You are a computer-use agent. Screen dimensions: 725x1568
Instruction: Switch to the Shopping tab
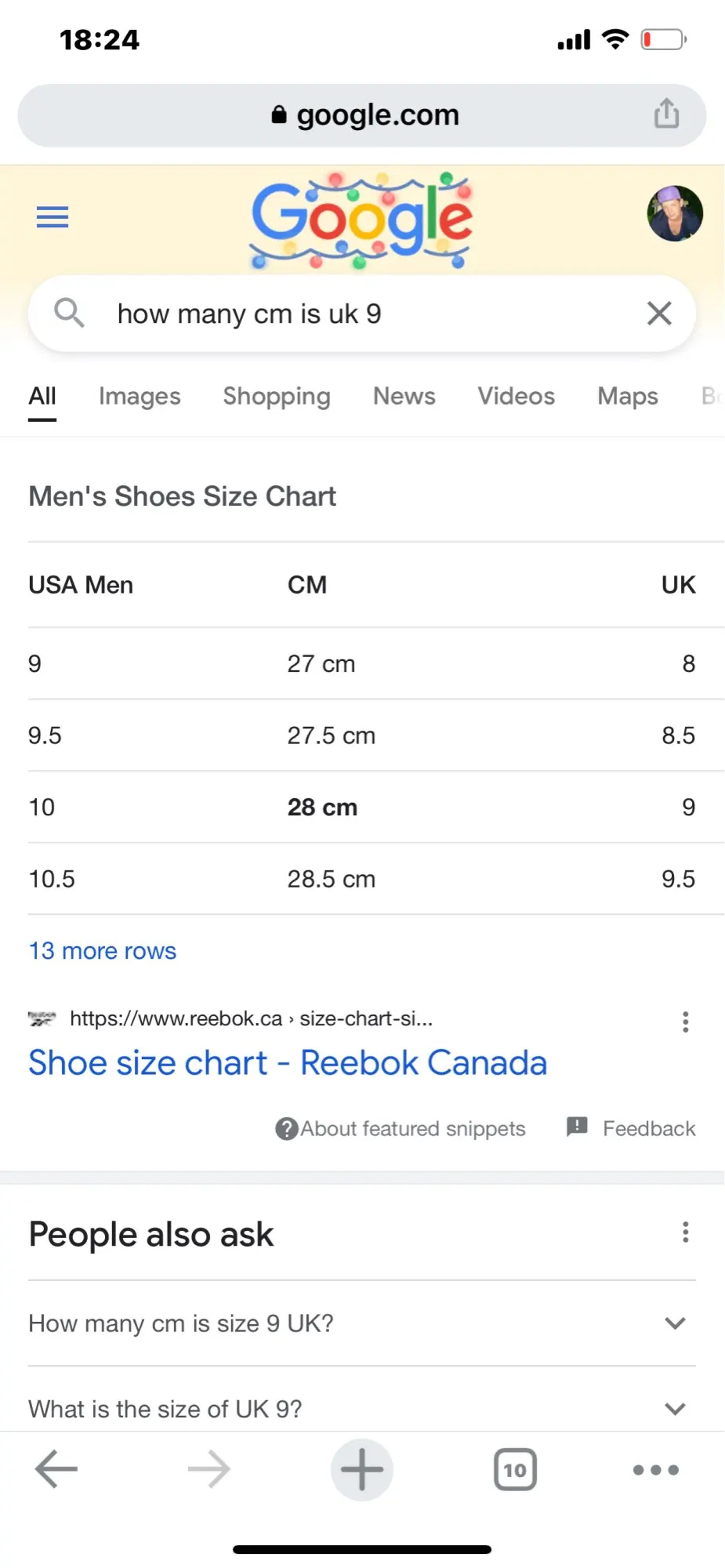277,397
